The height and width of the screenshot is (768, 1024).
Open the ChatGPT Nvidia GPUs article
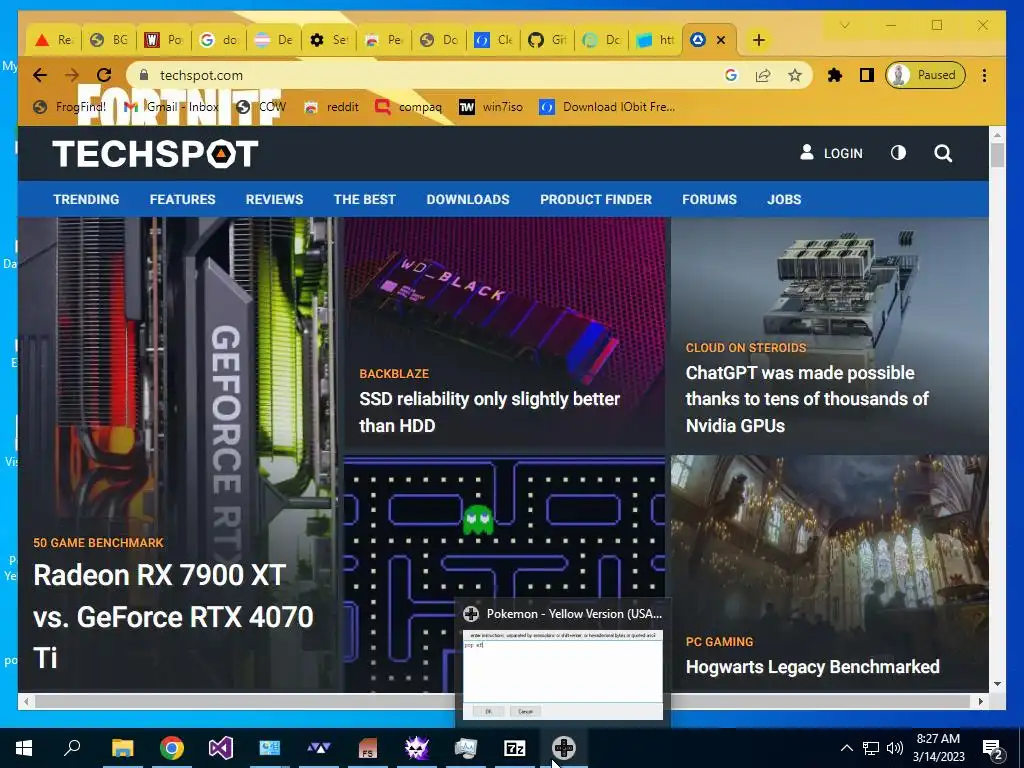[807, 398]
